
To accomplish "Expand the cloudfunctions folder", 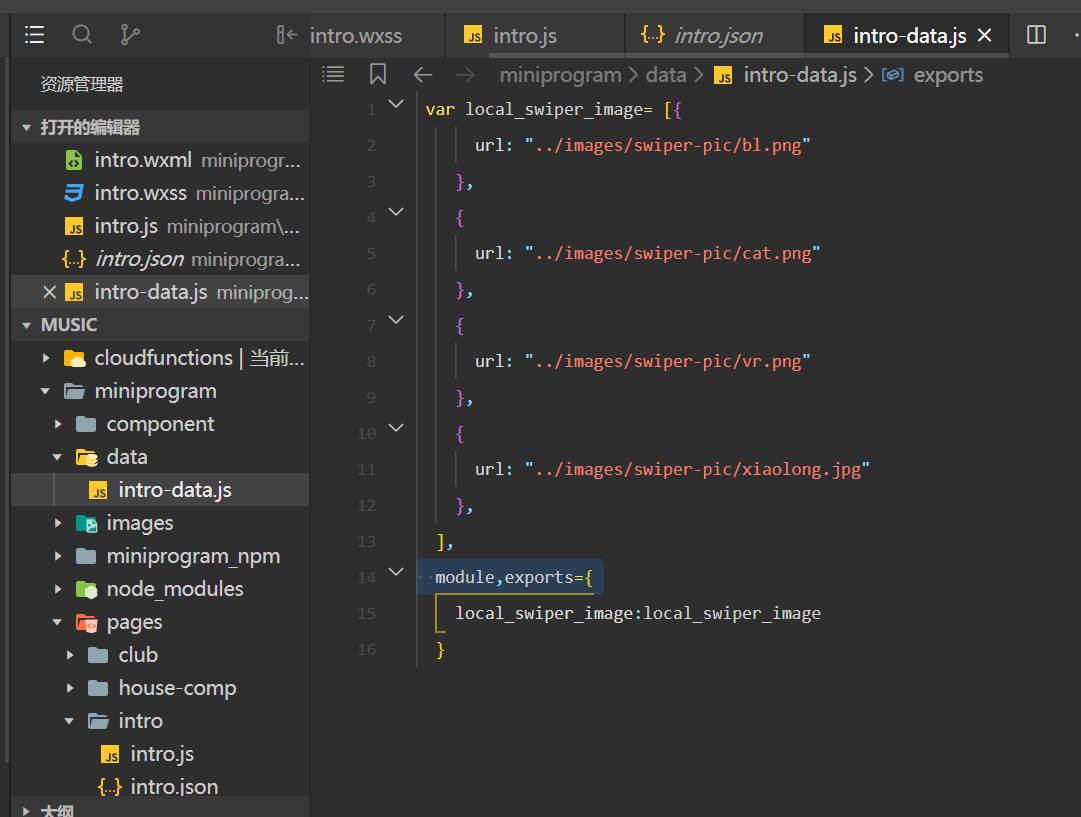I will 46,358.
